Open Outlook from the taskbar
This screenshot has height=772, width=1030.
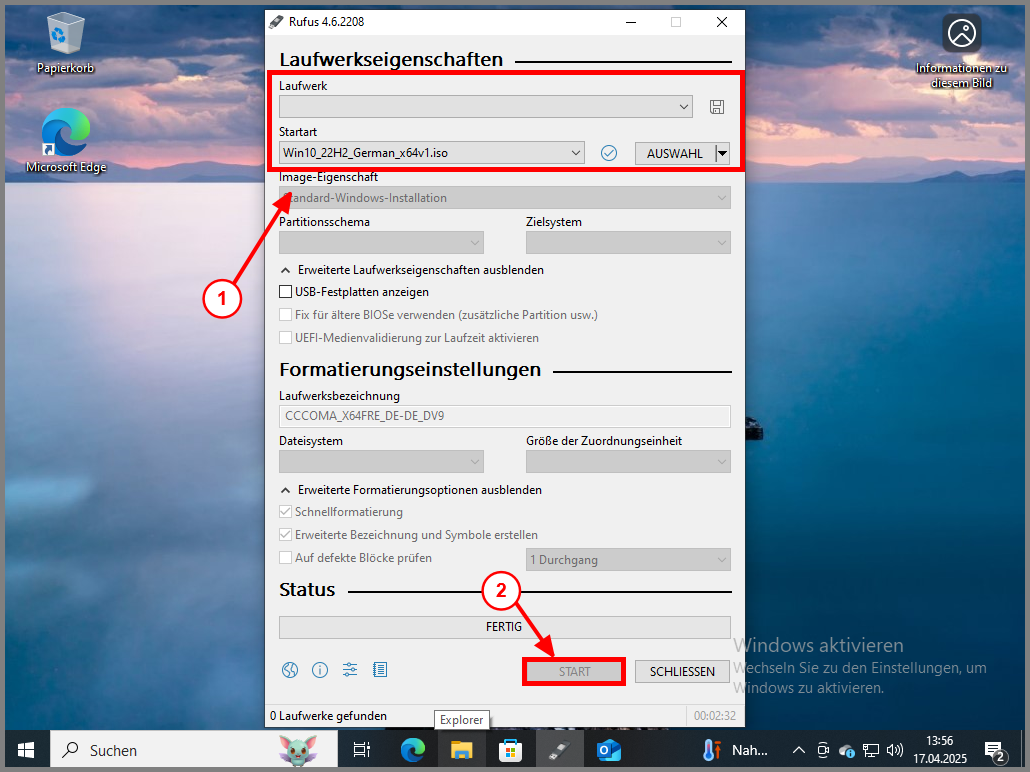(608, 750)
